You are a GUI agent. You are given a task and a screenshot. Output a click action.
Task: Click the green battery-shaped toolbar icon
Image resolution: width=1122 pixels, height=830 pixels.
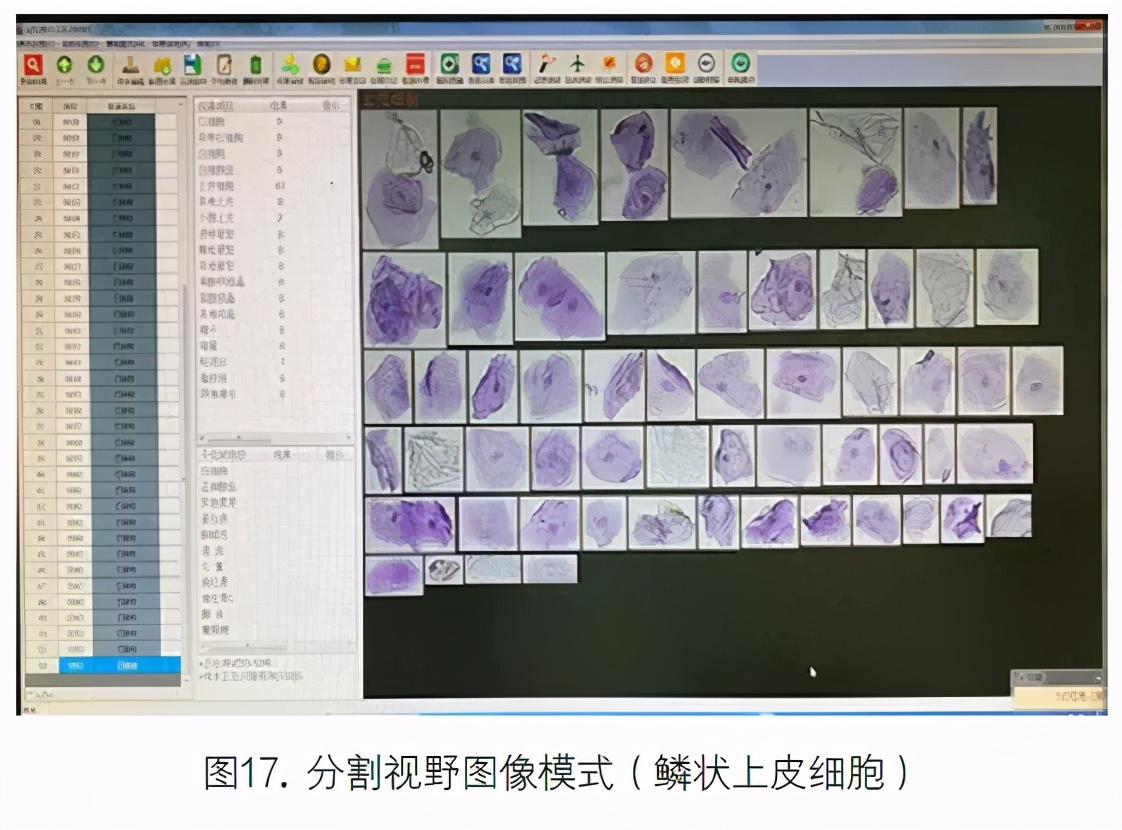click(254, 64)
